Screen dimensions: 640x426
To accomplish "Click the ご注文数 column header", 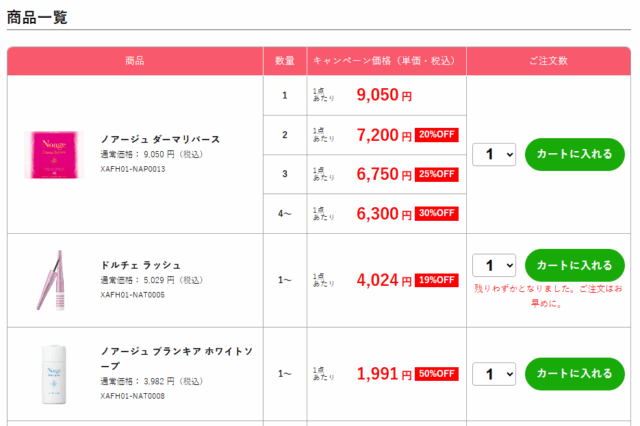I will pos(548,61).
